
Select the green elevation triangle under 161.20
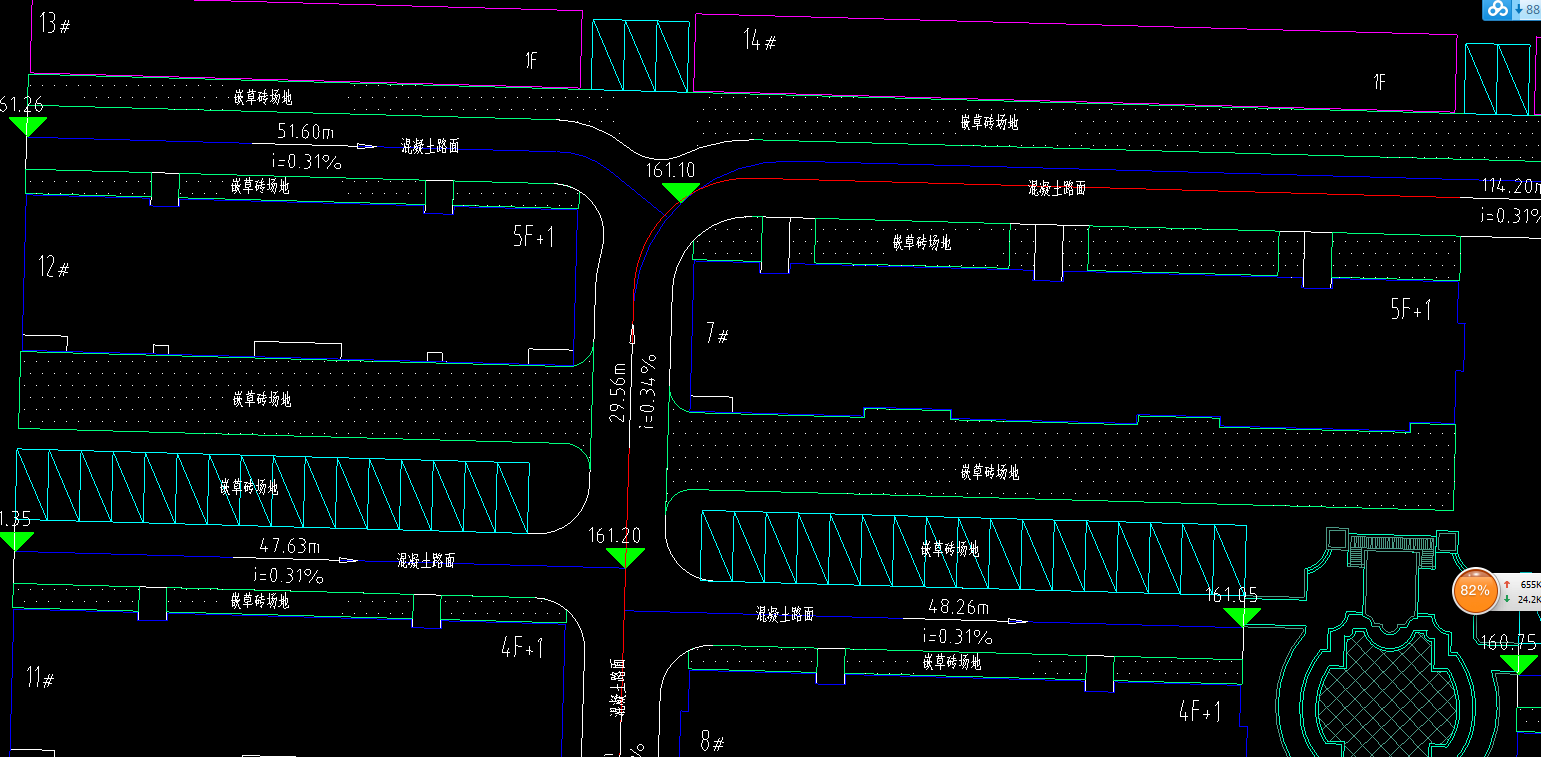(625, 558)
